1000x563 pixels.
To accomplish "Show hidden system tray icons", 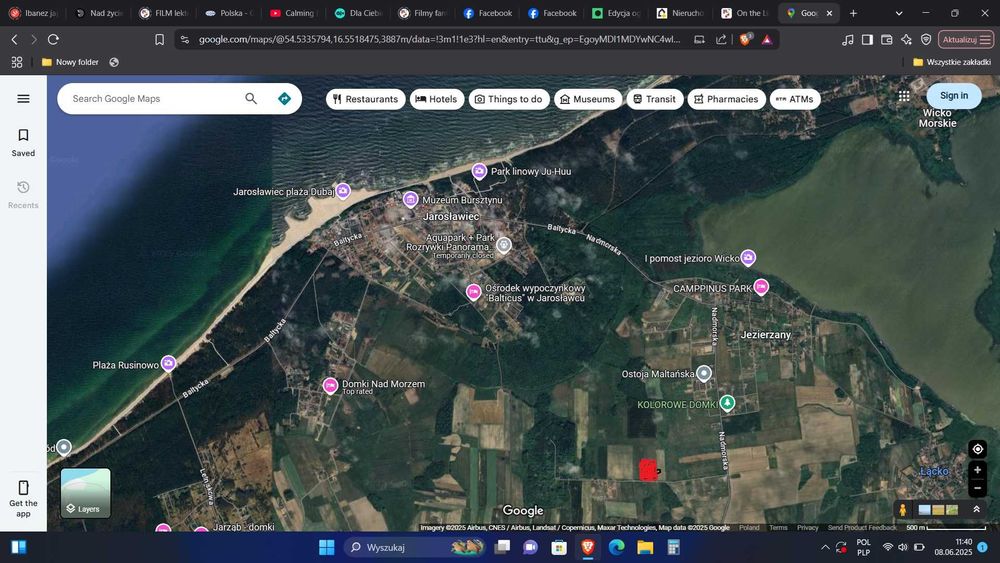I will [x=825, y=547].
